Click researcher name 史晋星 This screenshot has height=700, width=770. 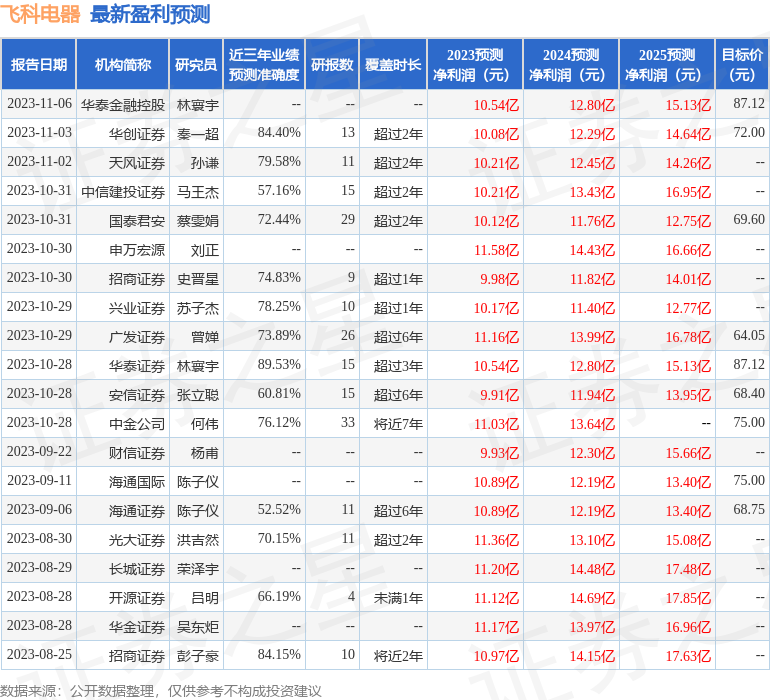click(x=198, y=279)
